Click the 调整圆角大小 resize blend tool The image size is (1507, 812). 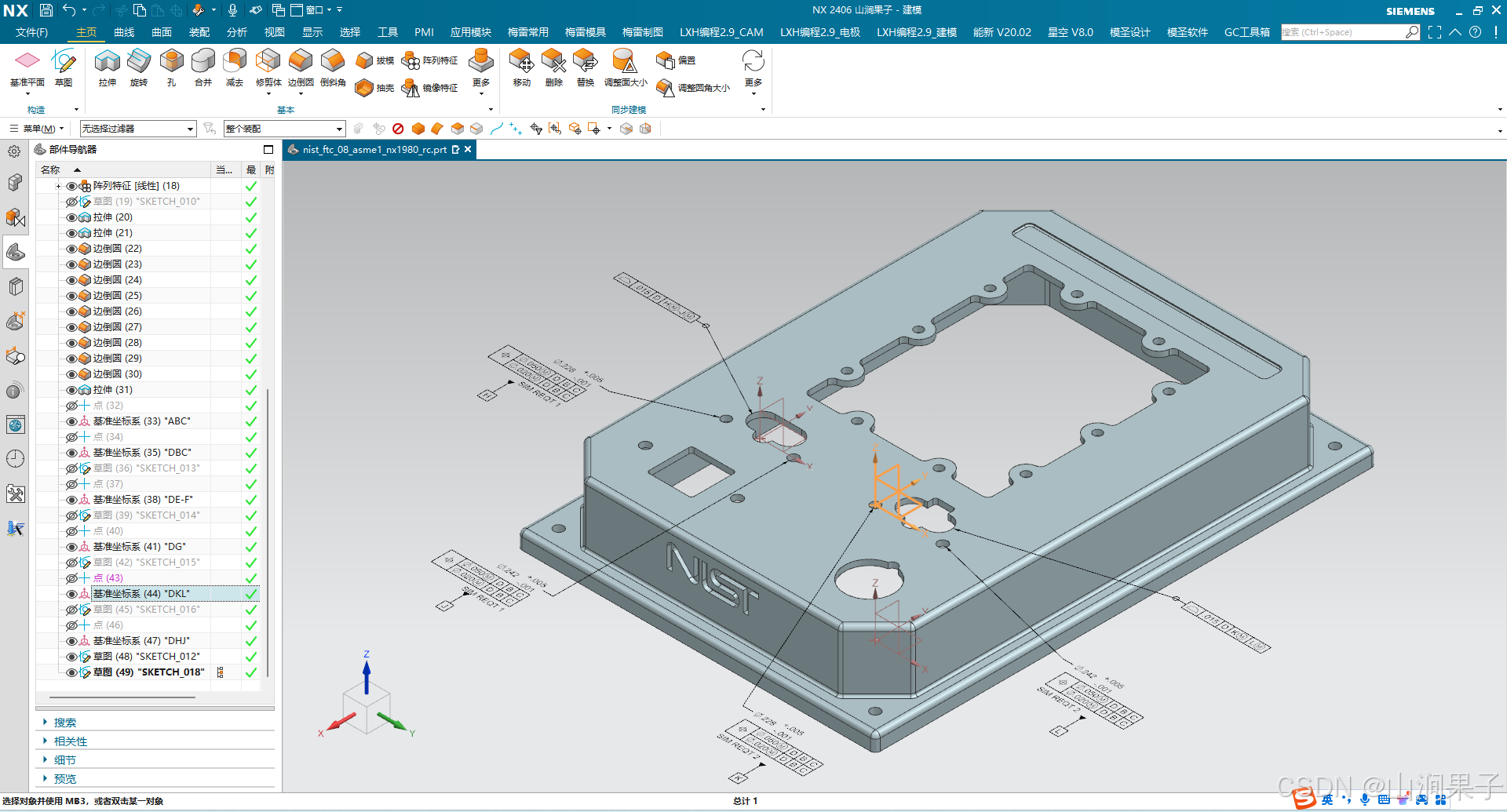pos(693,88)
